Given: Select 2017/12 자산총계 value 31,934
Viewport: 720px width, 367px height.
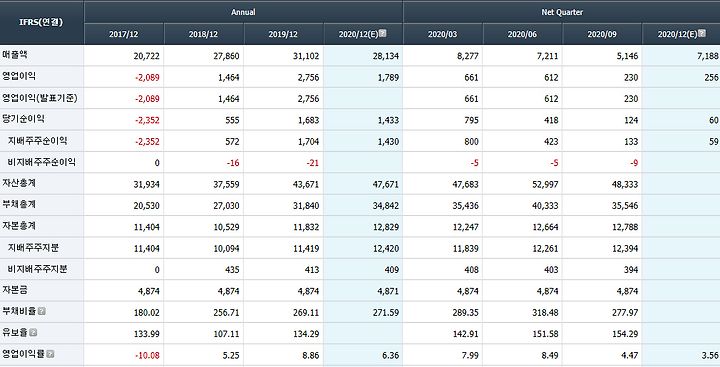Looking at the screenshot, I should pyautogui.click(x=146, y=185).
